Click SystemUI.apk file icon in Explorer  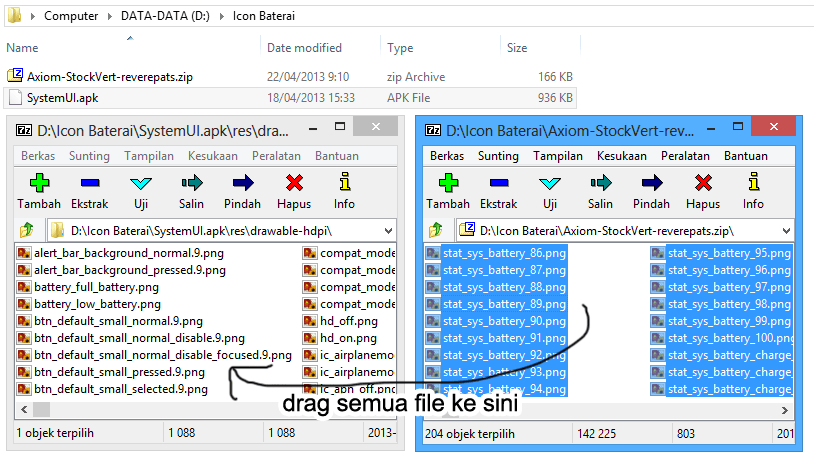[15, 97]
